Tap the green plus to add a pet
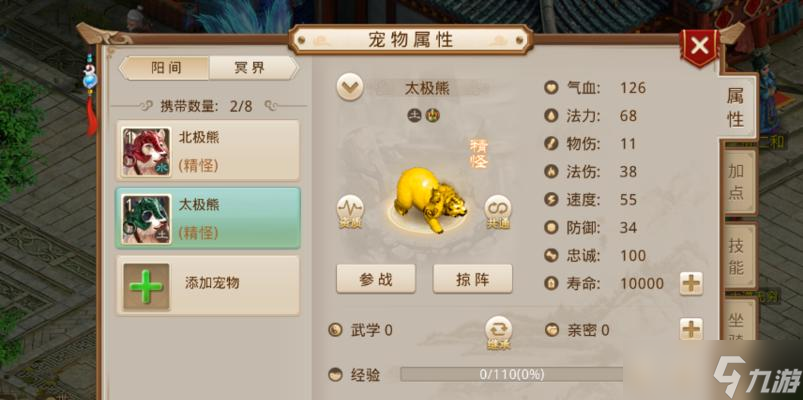The height and width of the screenshot is (400, 803). 146,286
